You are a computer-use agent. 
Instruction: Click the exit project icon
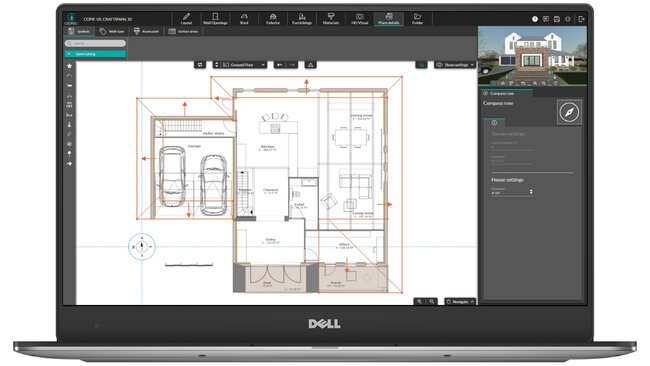(581, 19)
